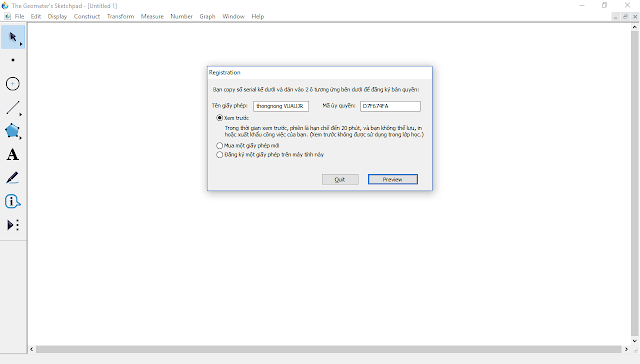The height and width of the screenshot is (364, 640).
Task: Select the Selection Arrow tool
Action: point(13,37)
